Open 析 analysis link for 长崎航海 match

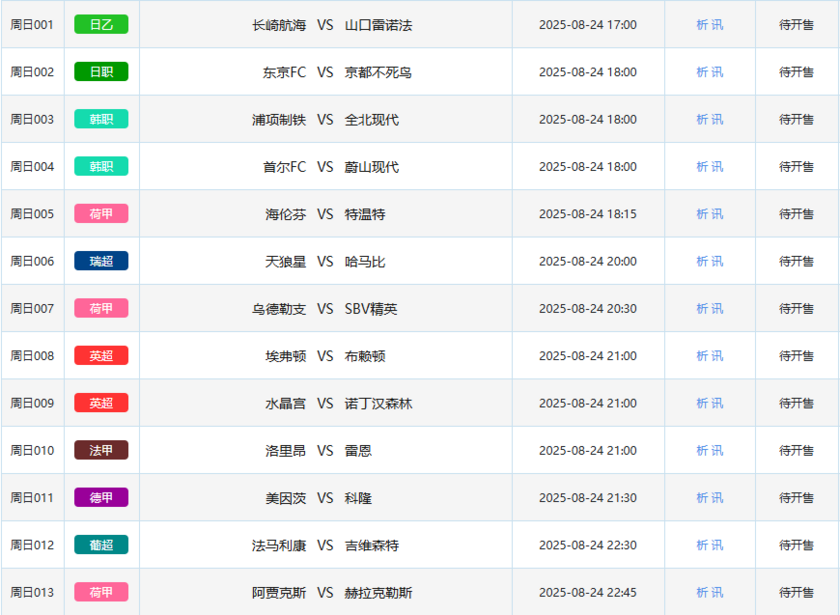coord(702,25)
